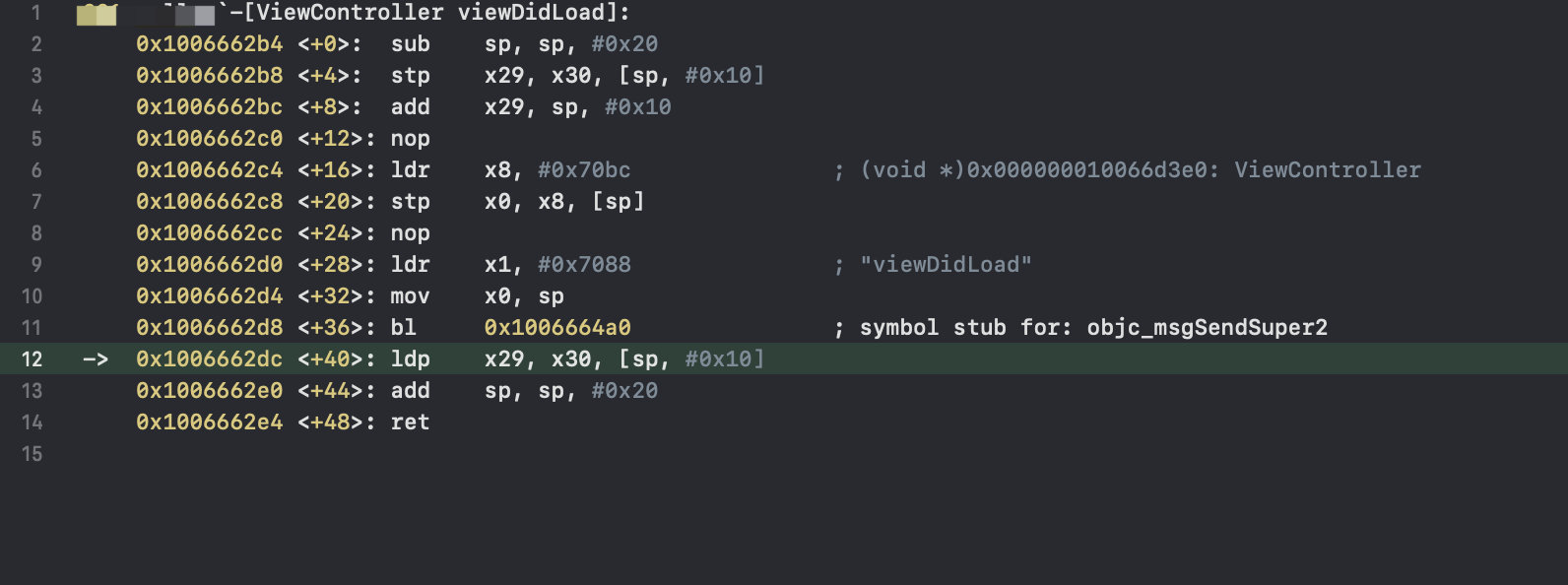The height and width of the screenshot is (585, 1568).
Task: Click the [ViewController viewDidLoad] function header
Action: click(430, 14)
